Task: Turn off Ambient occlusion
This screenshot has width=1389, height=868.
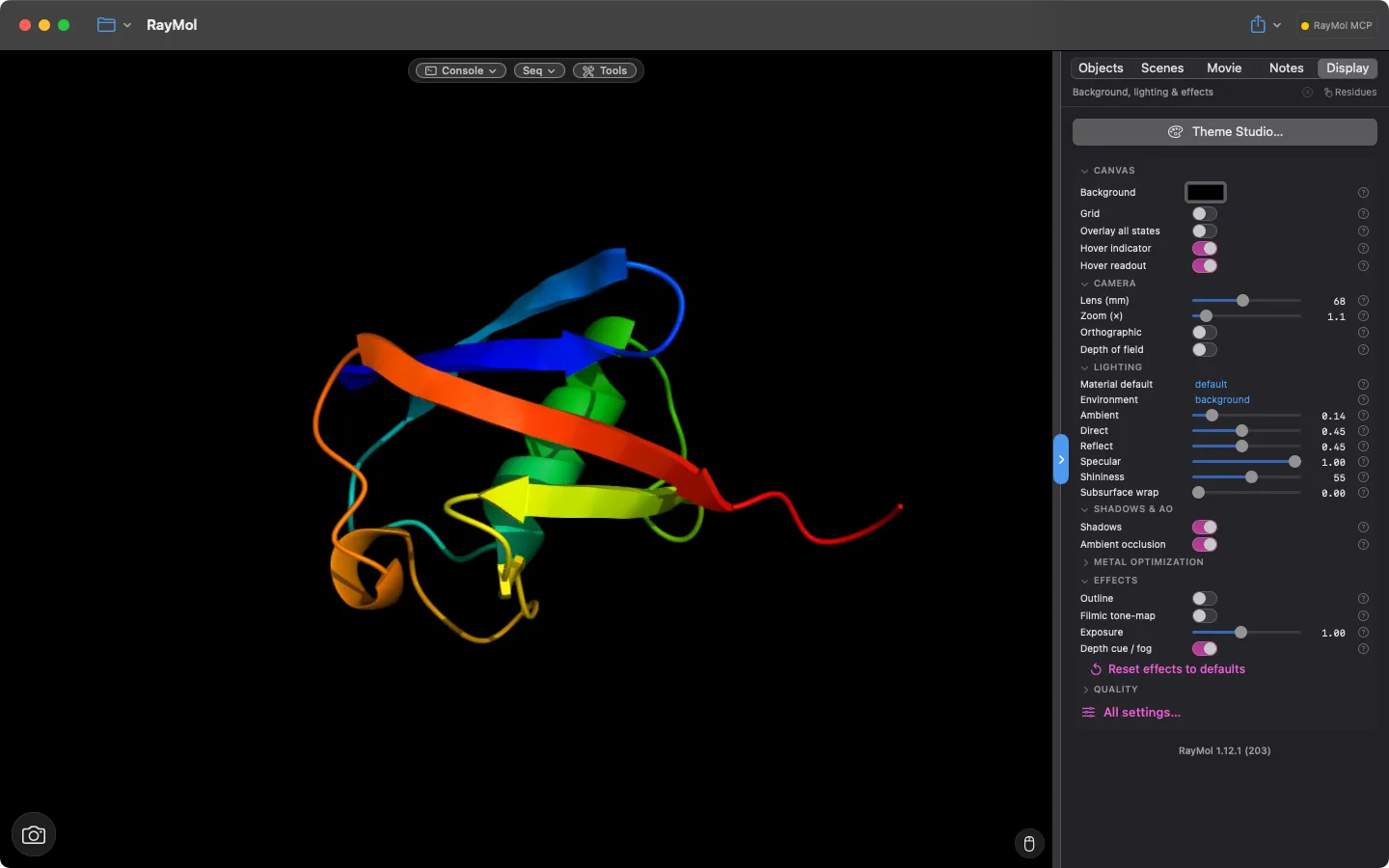Action: coord(1205,545)
